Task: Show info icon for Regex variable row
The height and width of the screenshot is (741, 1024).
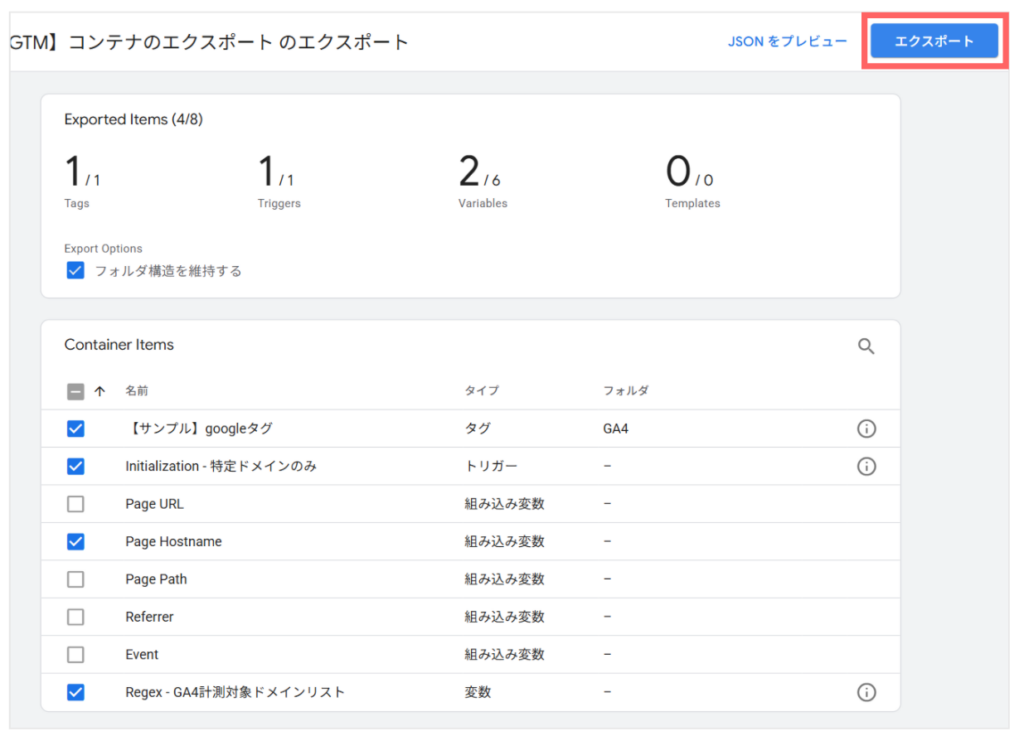Action: coord(867,692)
